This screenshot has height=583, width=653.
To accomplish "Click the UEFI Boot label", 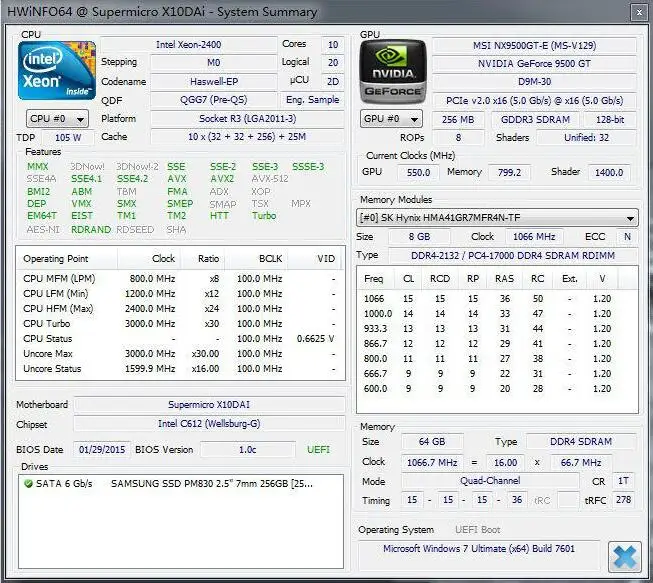I will 477,530.
